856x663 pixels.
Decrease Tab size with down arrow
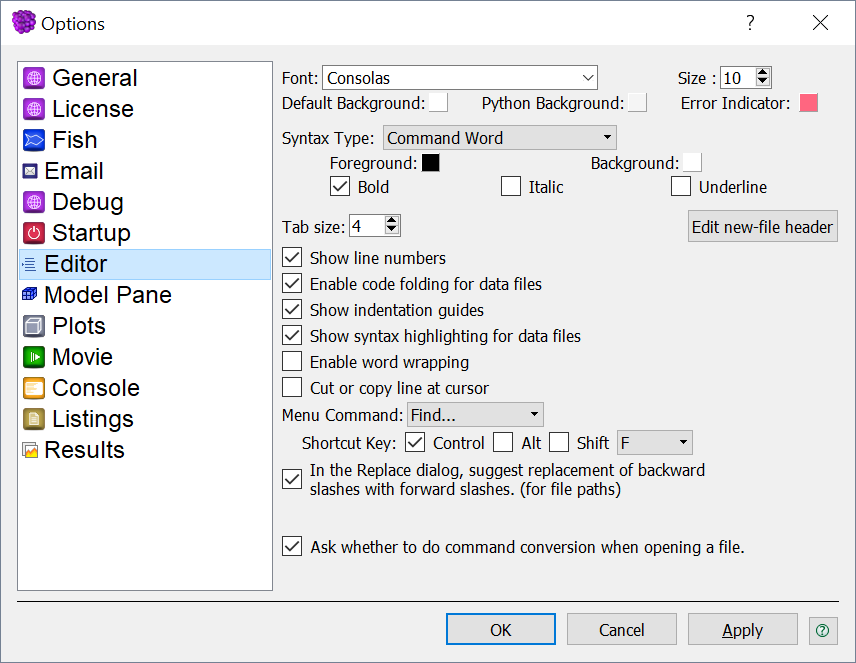[392, 230]
